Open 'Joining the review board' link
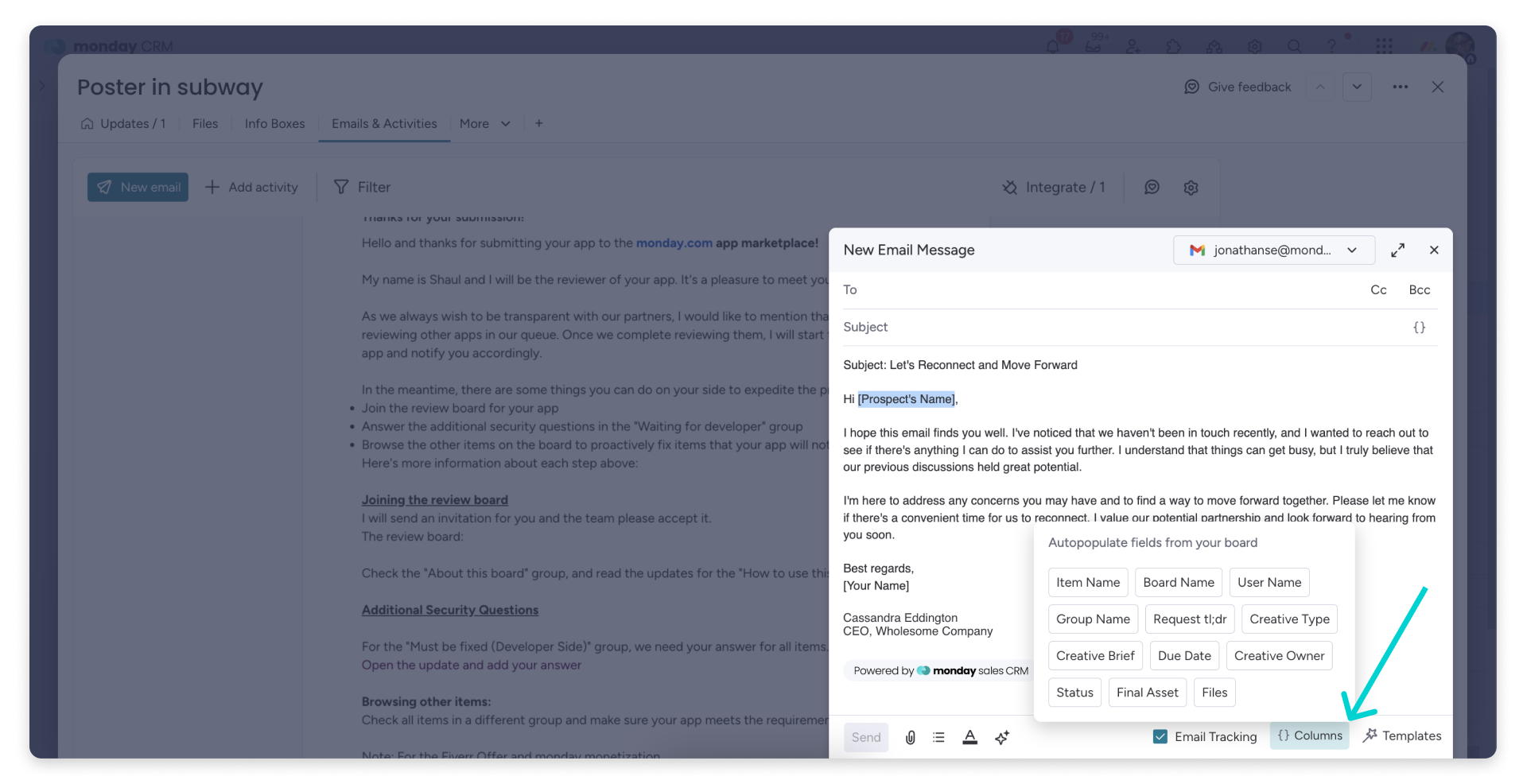1527x784 pixels. [x=434, y=499]
